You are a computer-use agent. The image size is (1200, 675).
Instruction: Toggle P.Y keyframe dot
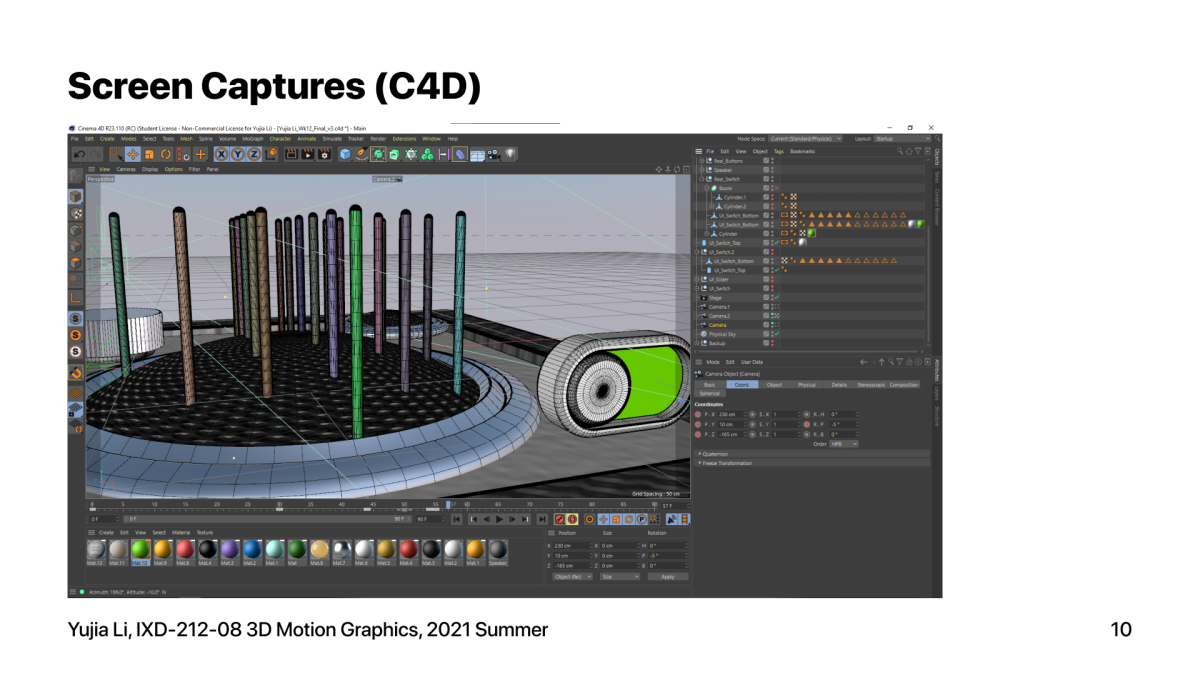coord(698,424)
